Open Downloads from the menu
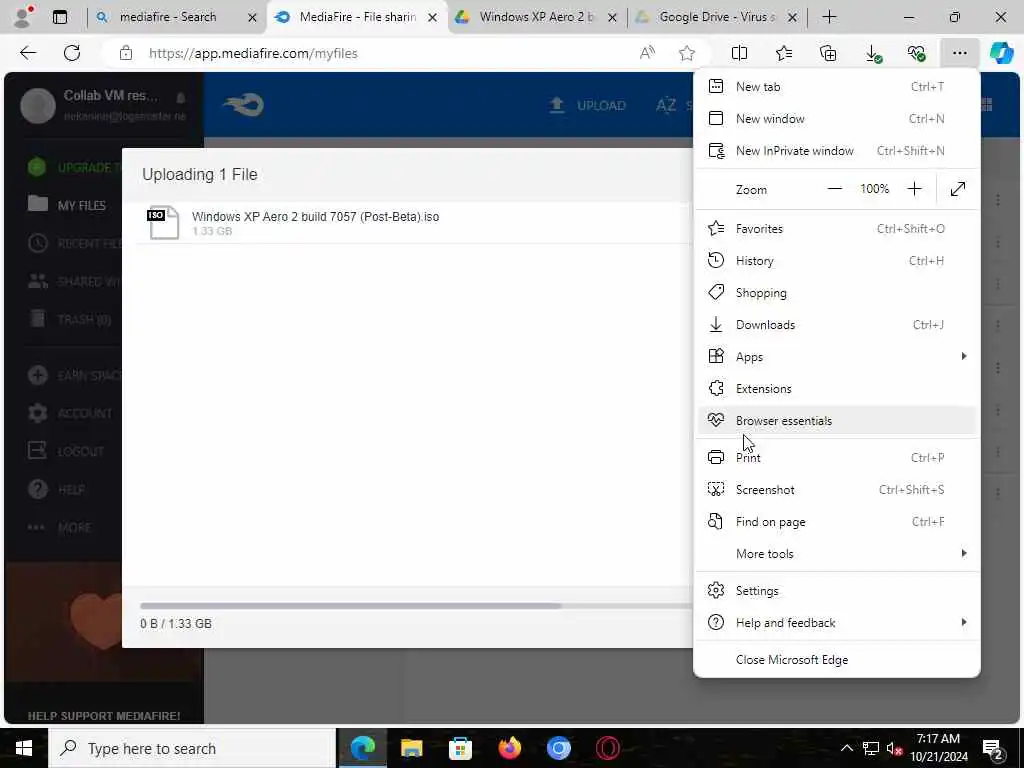 point(837,325)
